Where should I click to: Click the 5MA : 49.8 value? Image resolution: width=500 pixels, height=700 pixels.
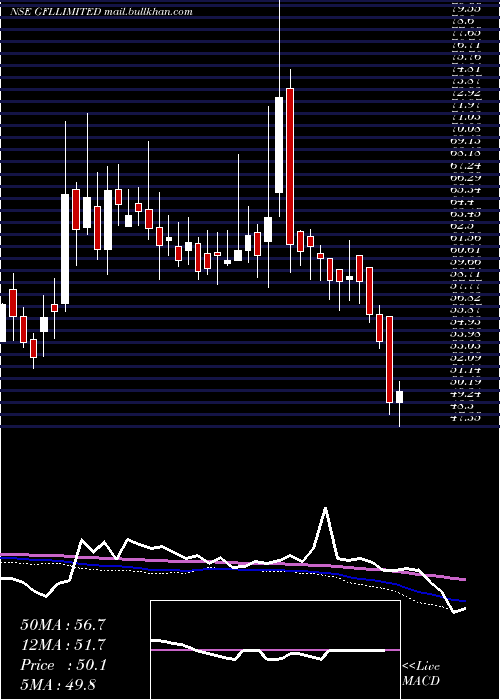point(58,684)
